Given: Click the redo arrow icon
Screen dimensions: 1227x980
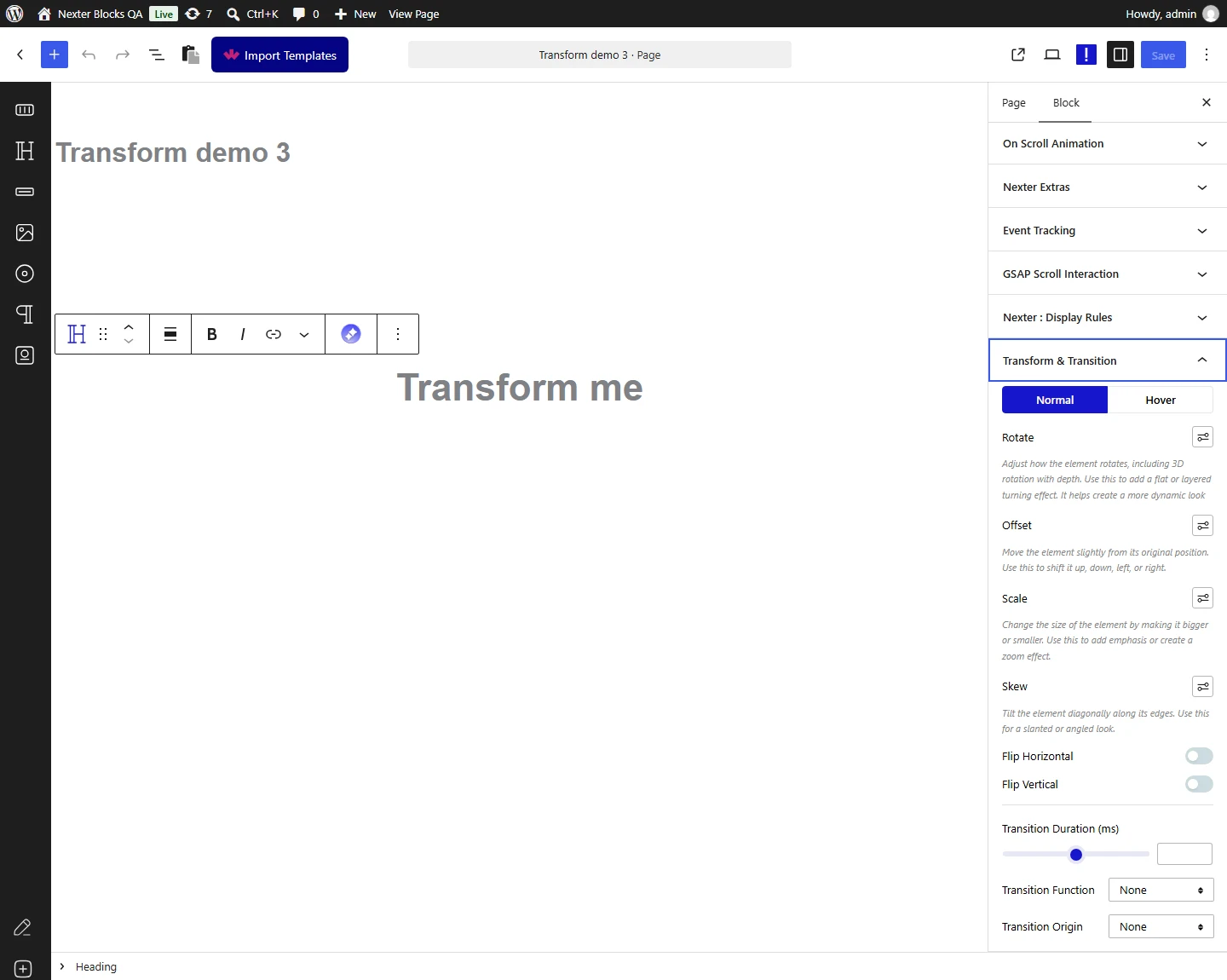Looking at the screenshot, I should pos(123,55).
